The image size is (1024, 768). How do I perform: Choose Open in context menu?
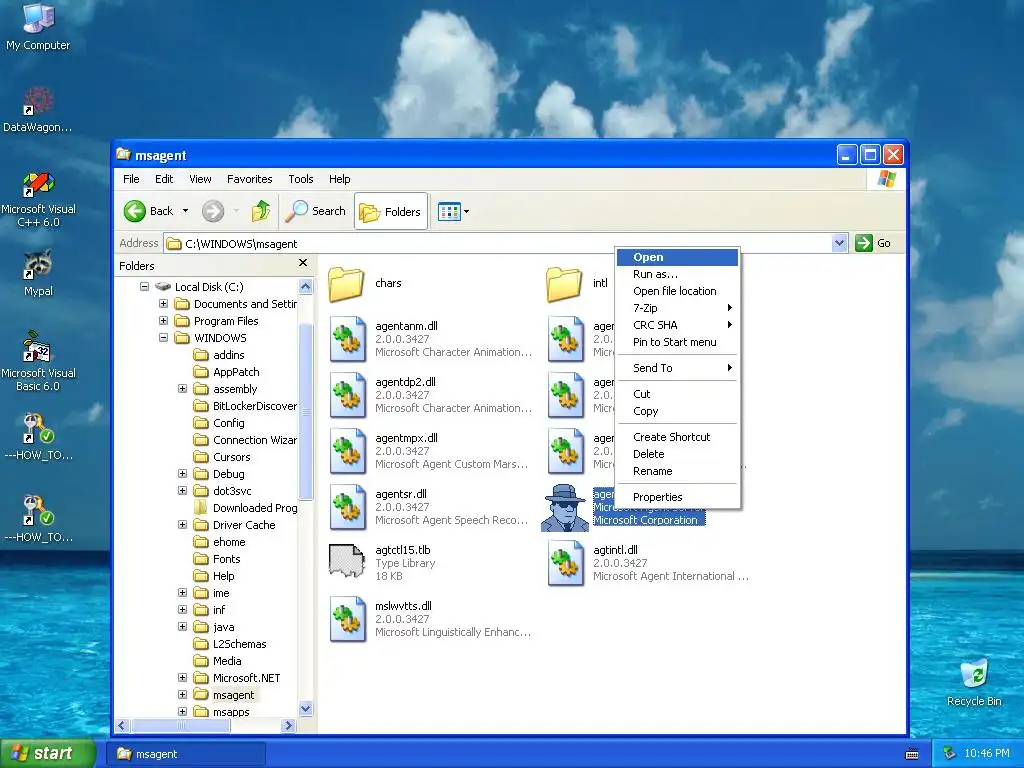[677, 257]
